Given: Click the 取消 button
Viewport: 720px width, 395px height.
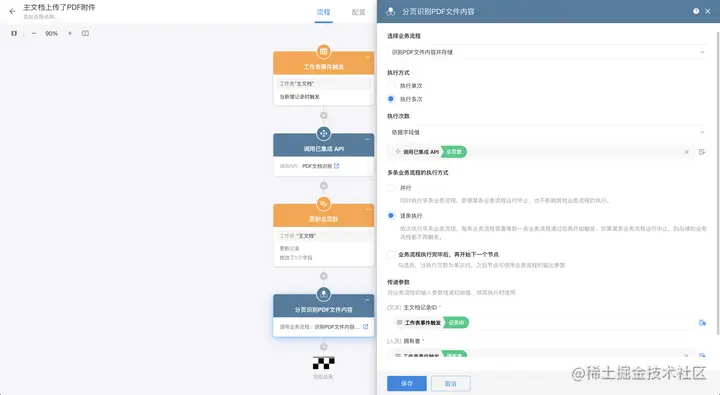Looking at the screenshot, I should coord(450,384).
